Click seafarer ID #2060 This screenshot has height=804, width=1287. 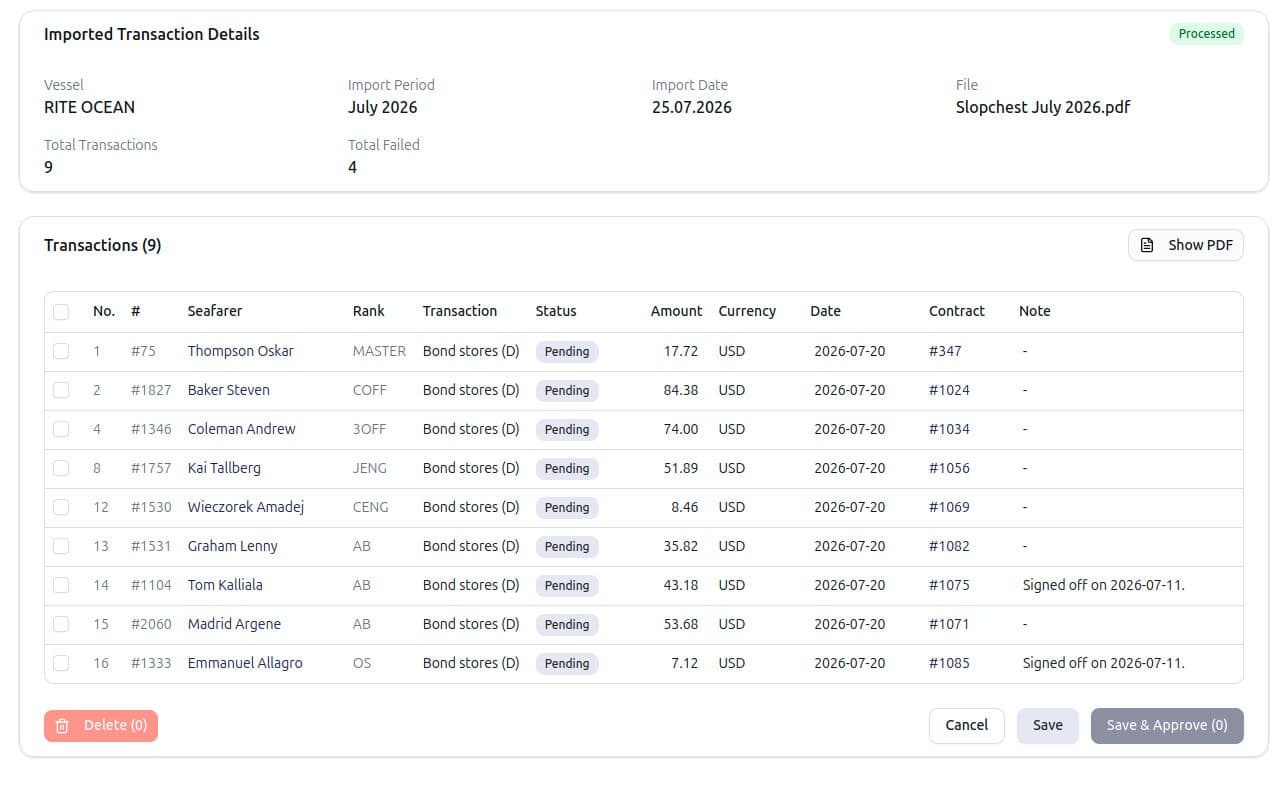click(x=151, y=624)
